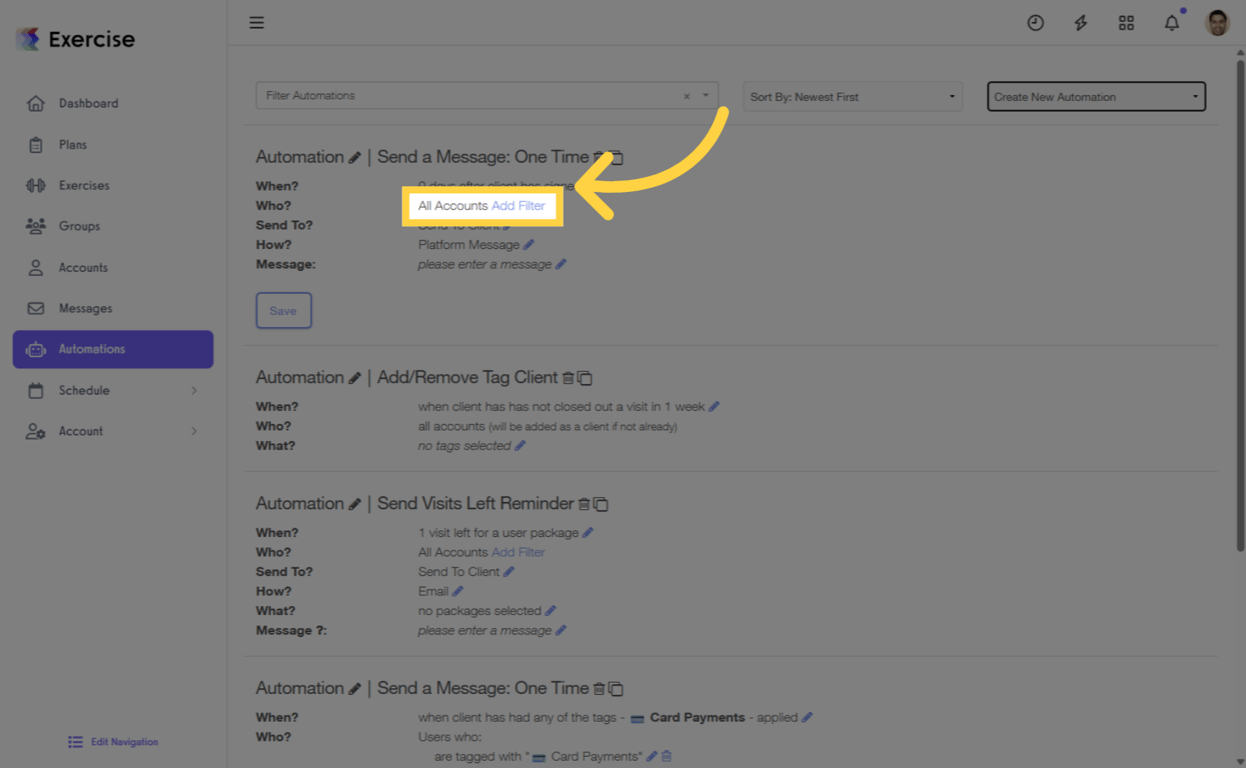Viewport: 1246px width, 768px height.
Task: Click 'Send Visits Left Reminder' title
Action: tap(476, 504)
